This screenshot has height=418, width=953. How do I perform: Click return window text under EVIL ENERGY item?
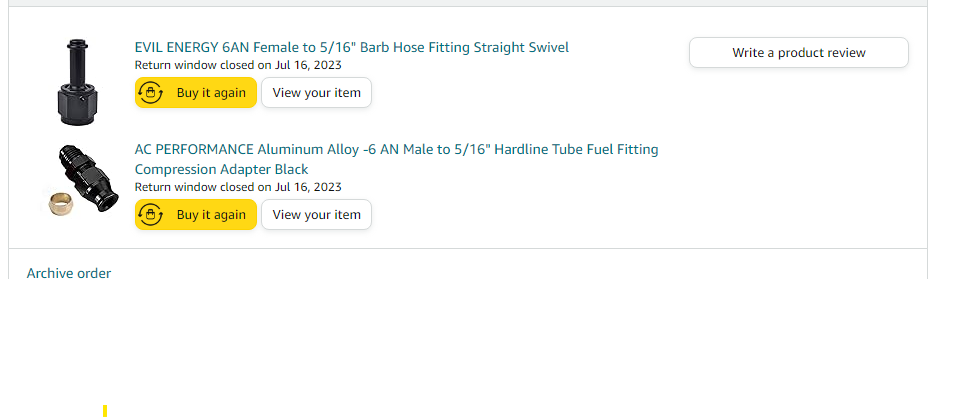pos(238,65)
